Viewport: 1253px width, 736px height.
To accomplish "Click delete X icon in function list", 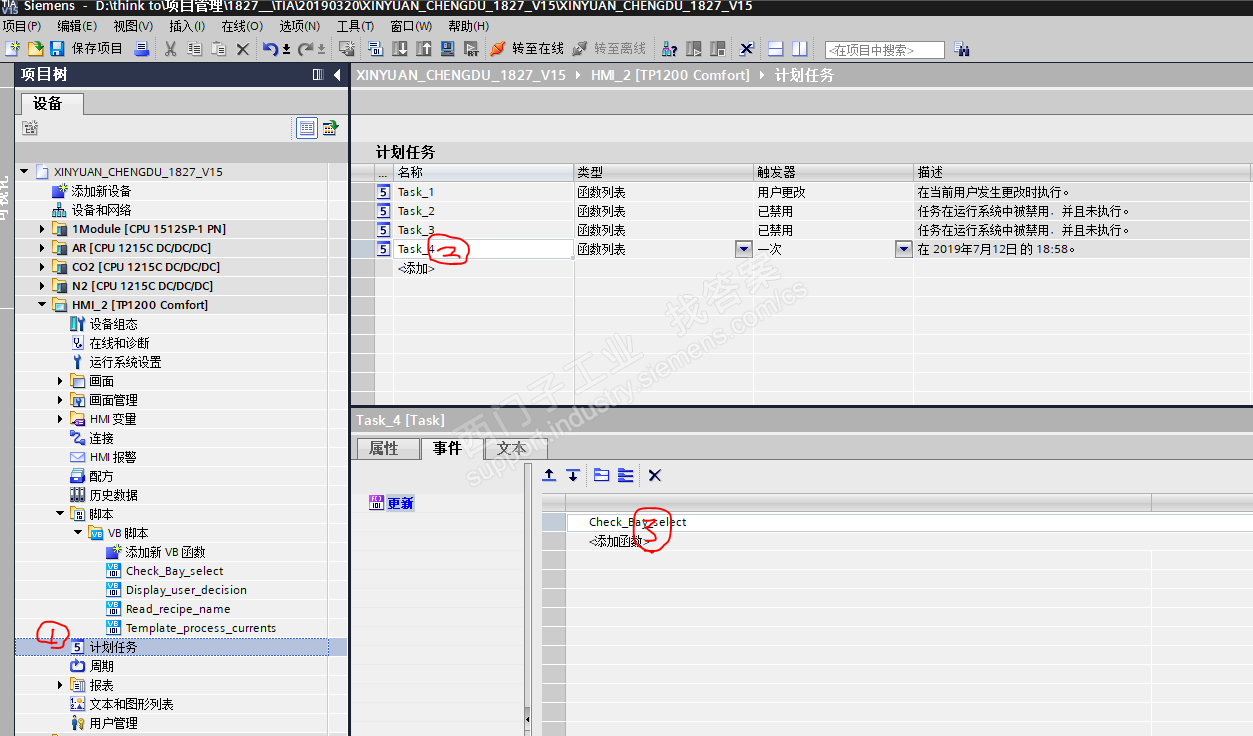I will [655, 475].
